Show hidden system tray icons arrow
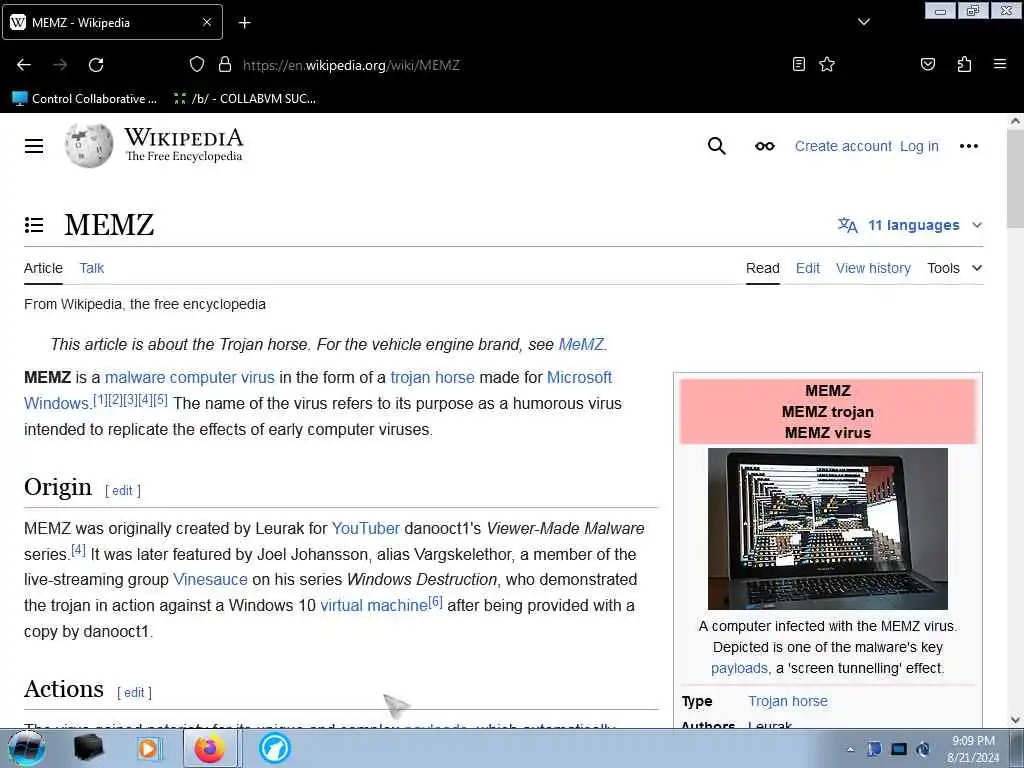 [x=850, y=749]
